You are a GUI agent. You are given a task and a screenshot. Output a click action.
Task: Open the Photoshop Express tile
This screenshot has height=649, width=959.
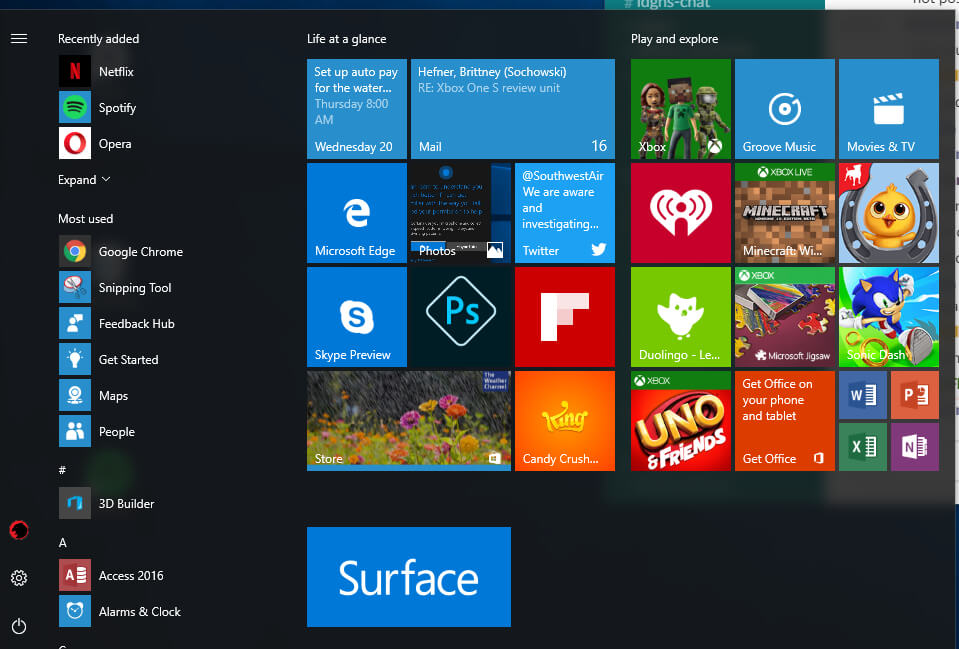(x=461, y=317)
